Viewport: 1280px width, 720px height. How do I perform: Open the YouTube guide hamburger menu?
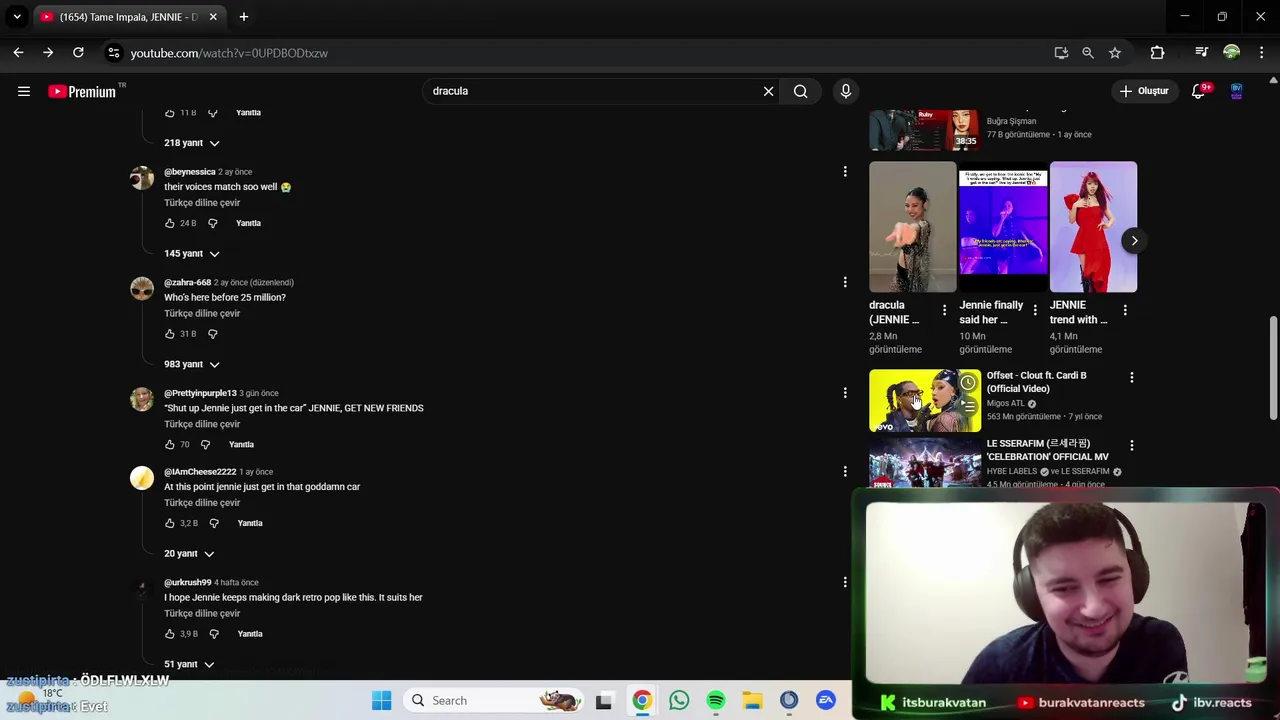point(24,91)
